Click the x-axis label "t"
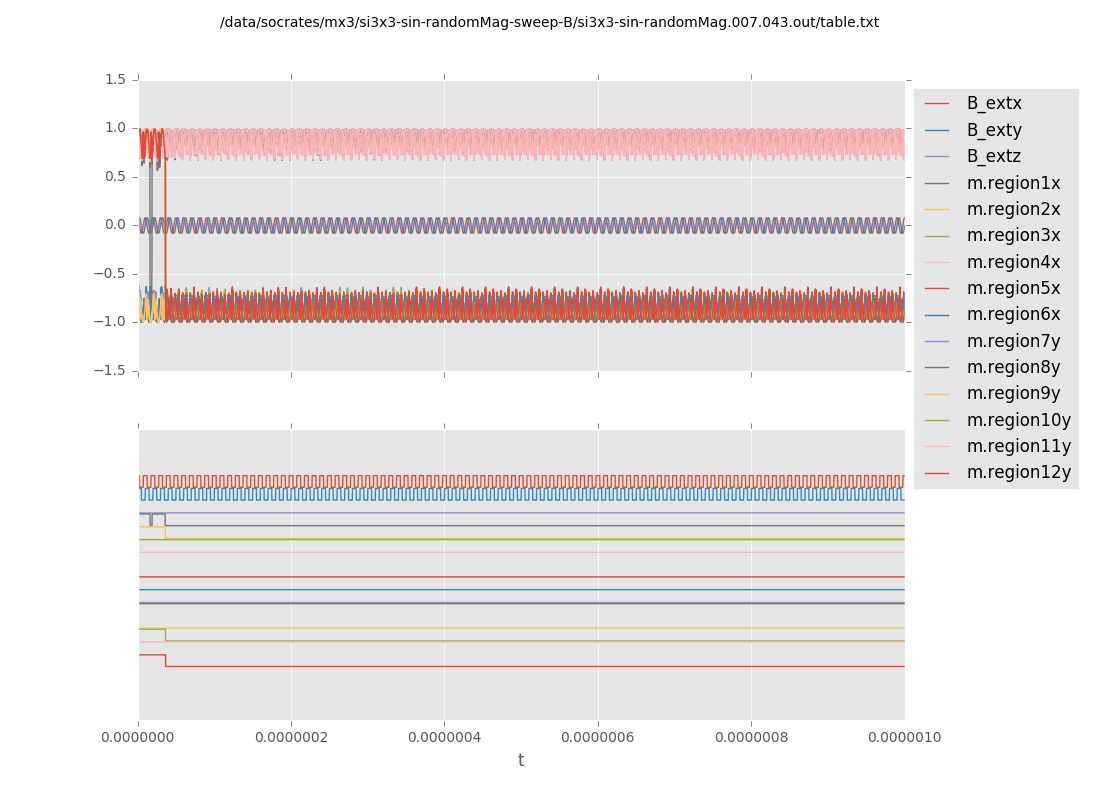The image size is (1100, 800). (x=521, y=761)
